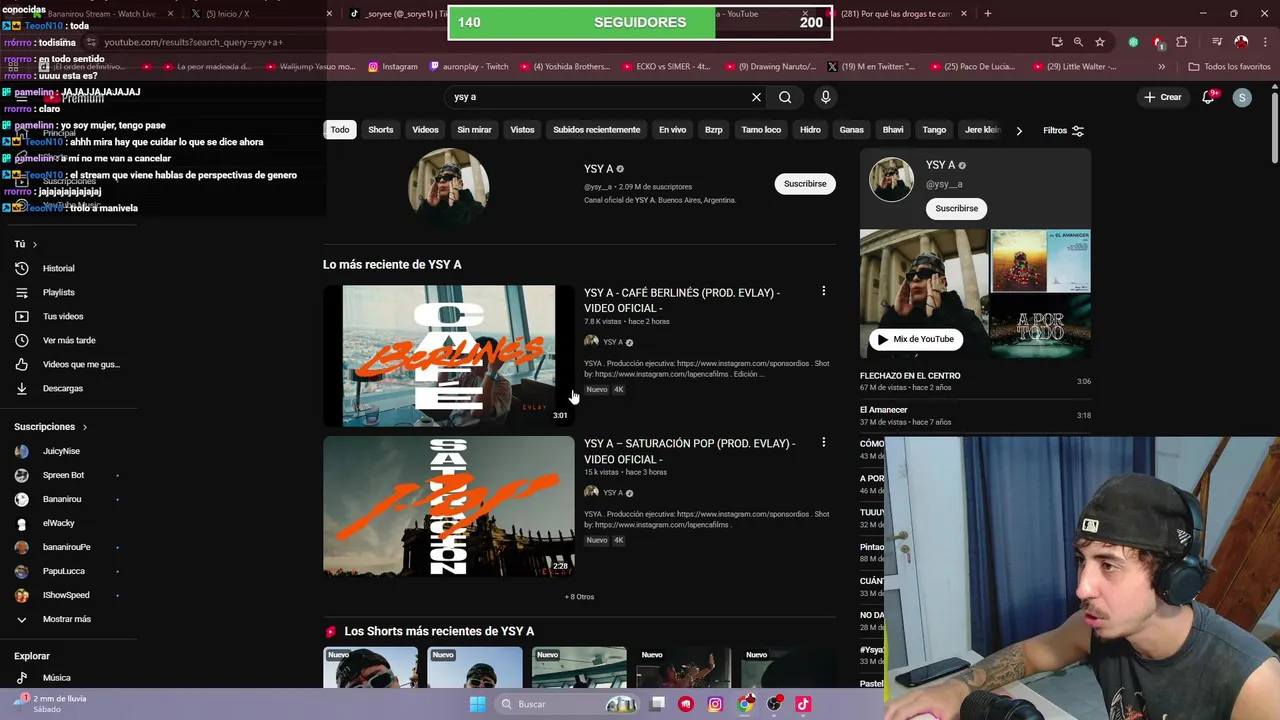Image resolution: width=1280 pixels, height=720 pixels.
Task: Open El Amanecer track in panel
Action: coord(884,410)
